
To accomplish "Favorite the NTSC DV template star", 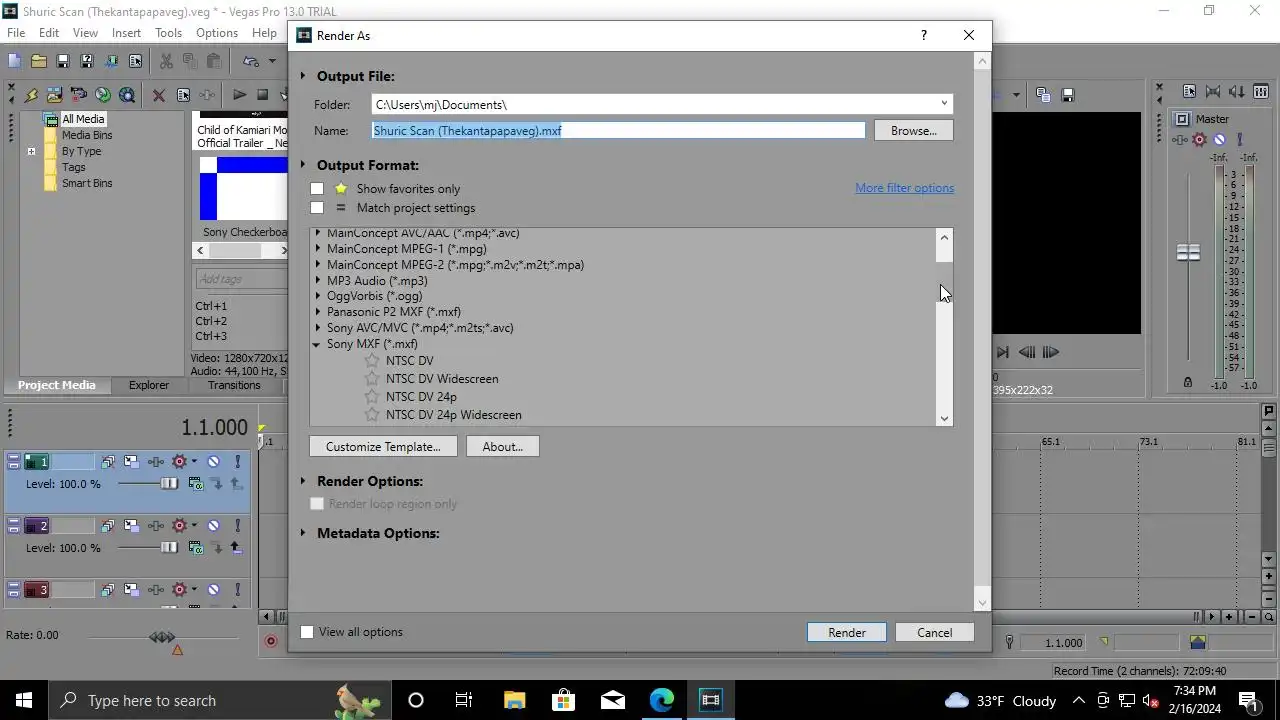I will point(372,361).
